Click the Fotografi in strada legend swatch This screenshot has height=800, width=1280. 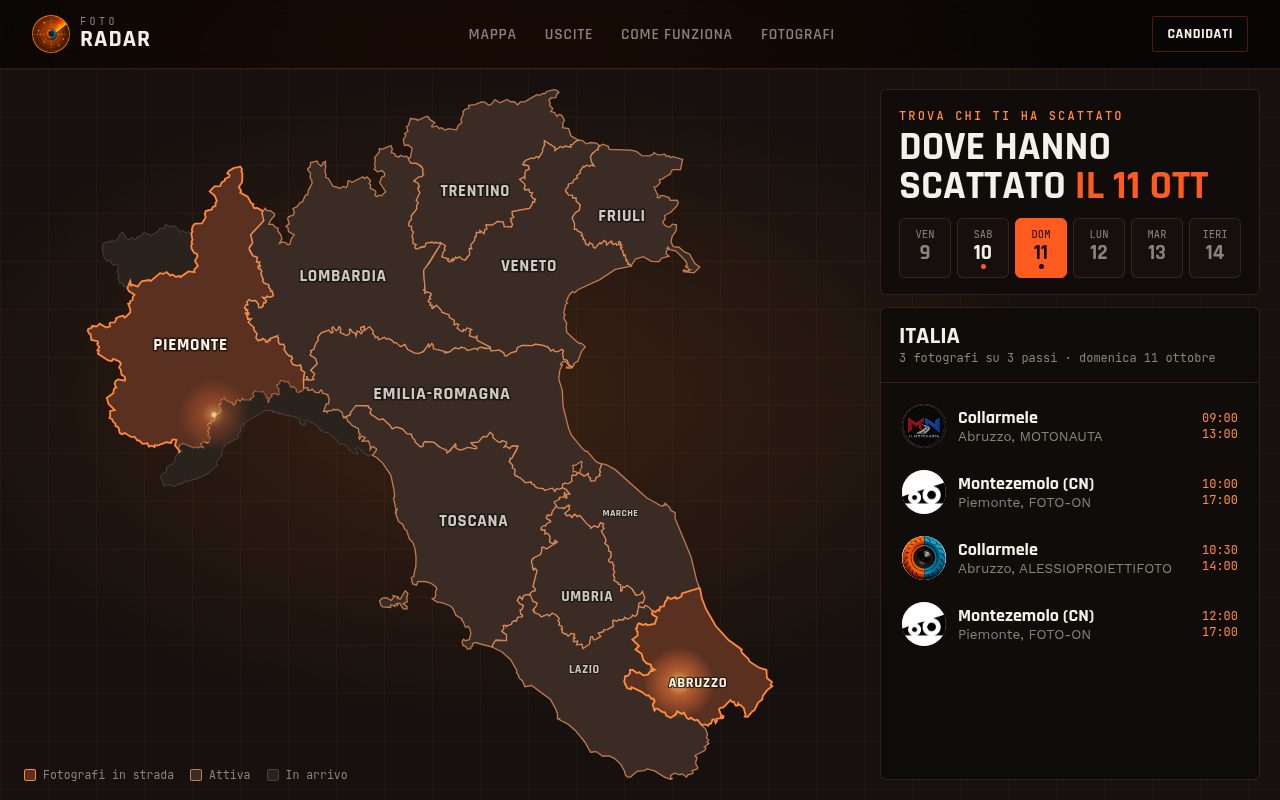coord(30,775)
